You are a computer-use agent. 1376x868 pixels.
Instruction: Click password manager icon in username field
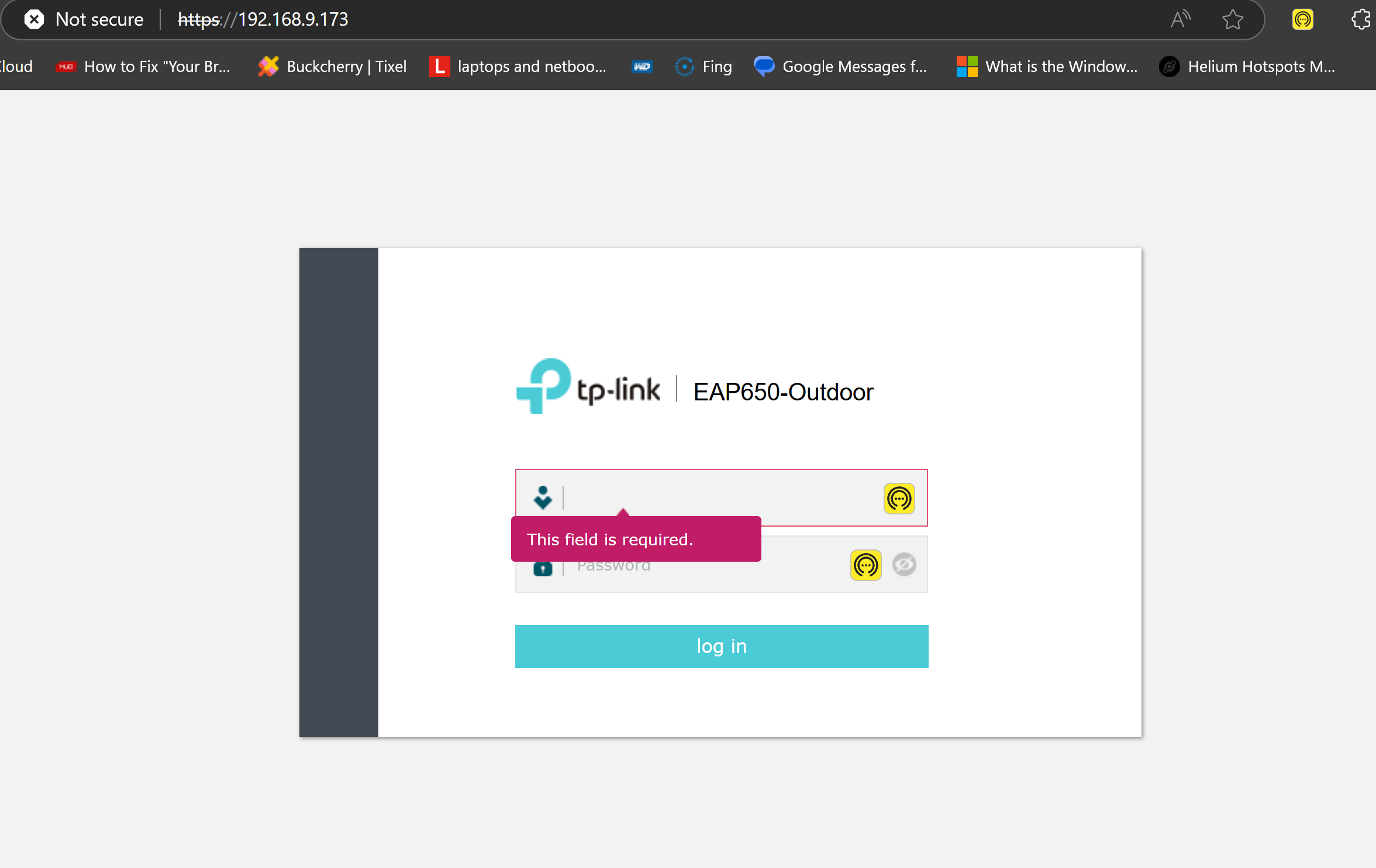tap(899, 499)
